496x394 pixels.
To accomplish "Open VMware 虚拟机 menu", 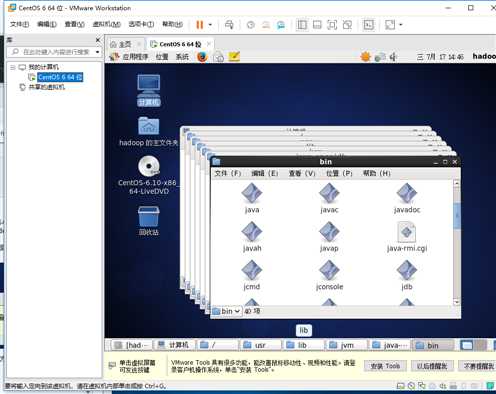I will pyautogui.click(x=106, y=24).
